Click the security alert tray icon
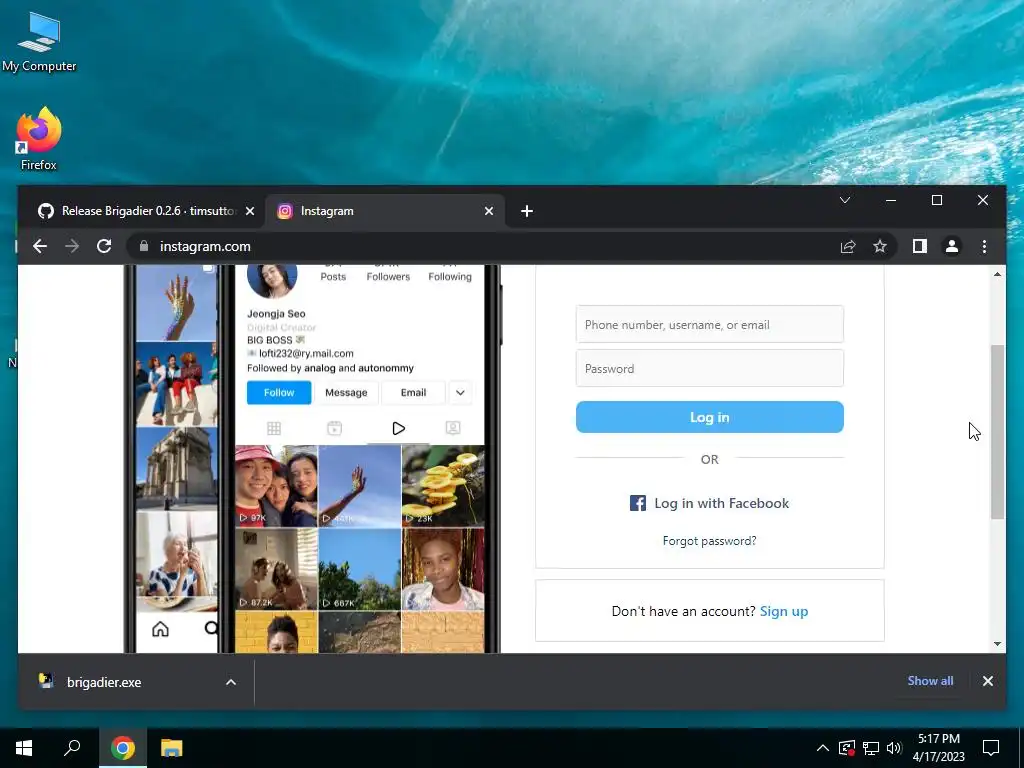The image size is (1024, 768). point(847,748)
